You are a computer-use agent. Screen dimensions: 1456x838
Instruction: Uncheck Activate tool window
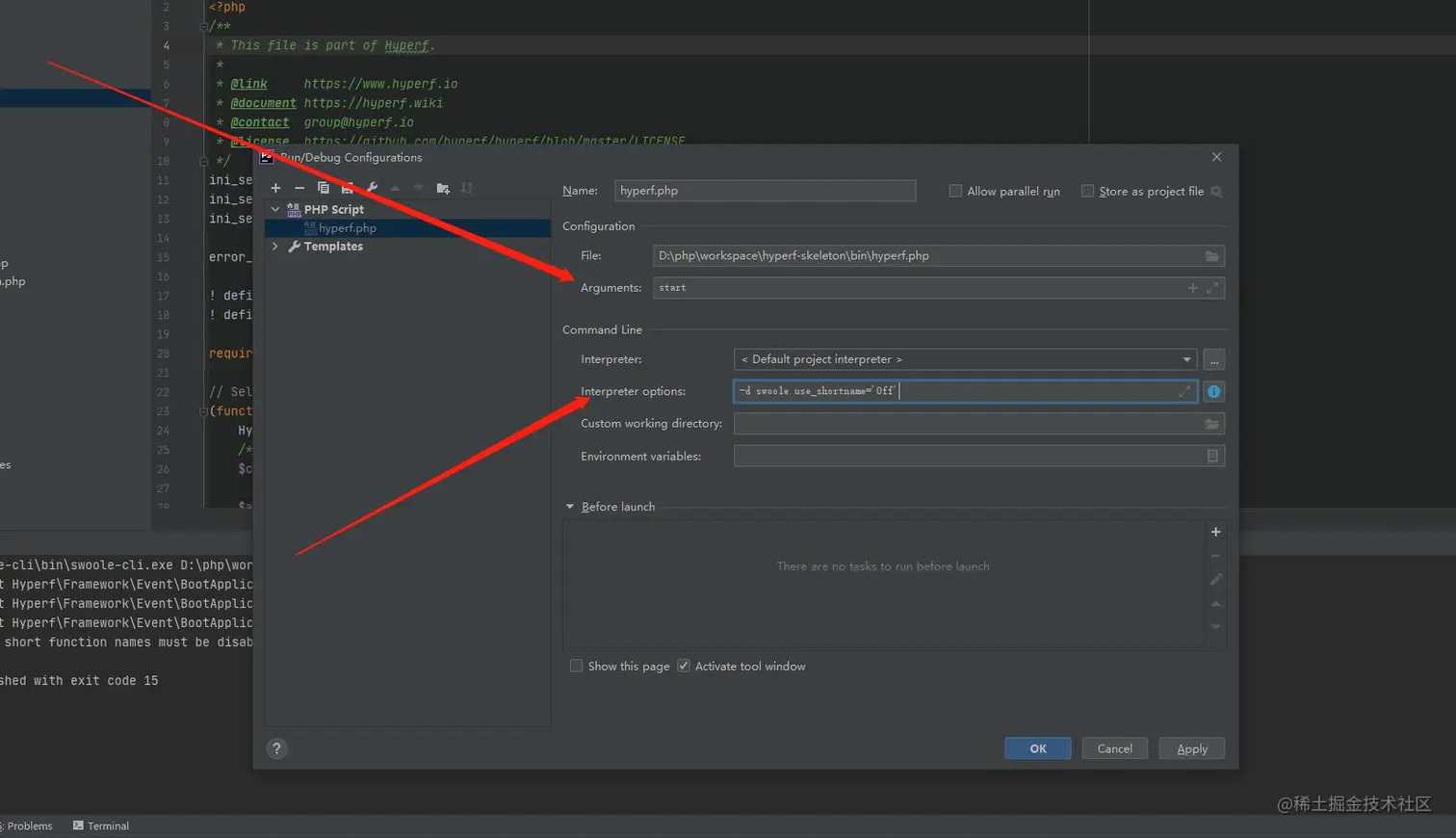[684, 666]
